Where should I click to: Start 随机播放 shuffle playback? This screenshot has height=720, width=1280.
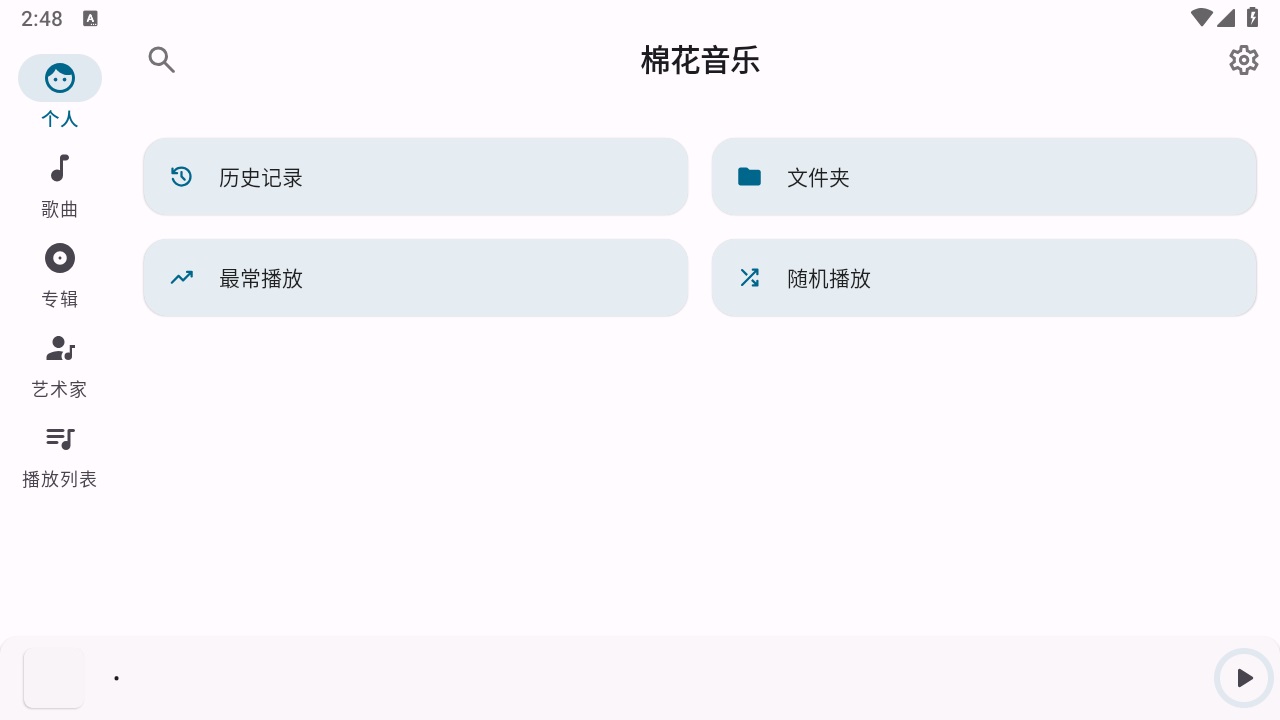[984, 277]
